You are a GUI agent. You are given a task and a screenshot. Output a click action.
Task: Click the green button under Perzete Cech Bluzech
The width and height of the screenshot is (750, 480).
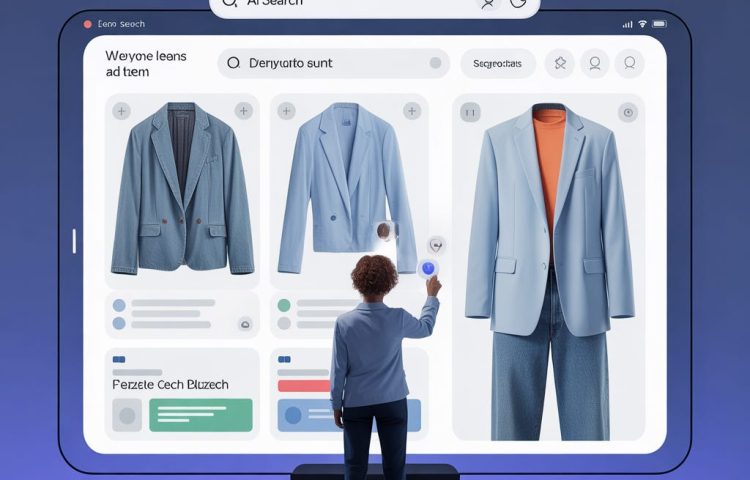click(200, 415)
